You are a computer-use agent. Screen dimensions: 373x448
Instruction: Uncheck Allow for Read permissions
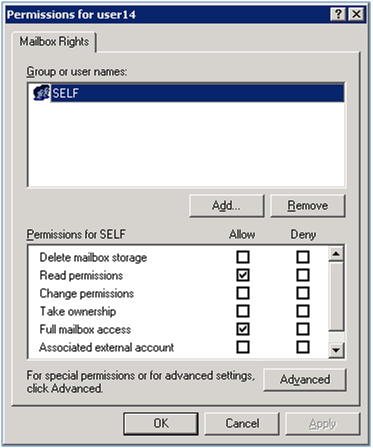pos(243,275)
